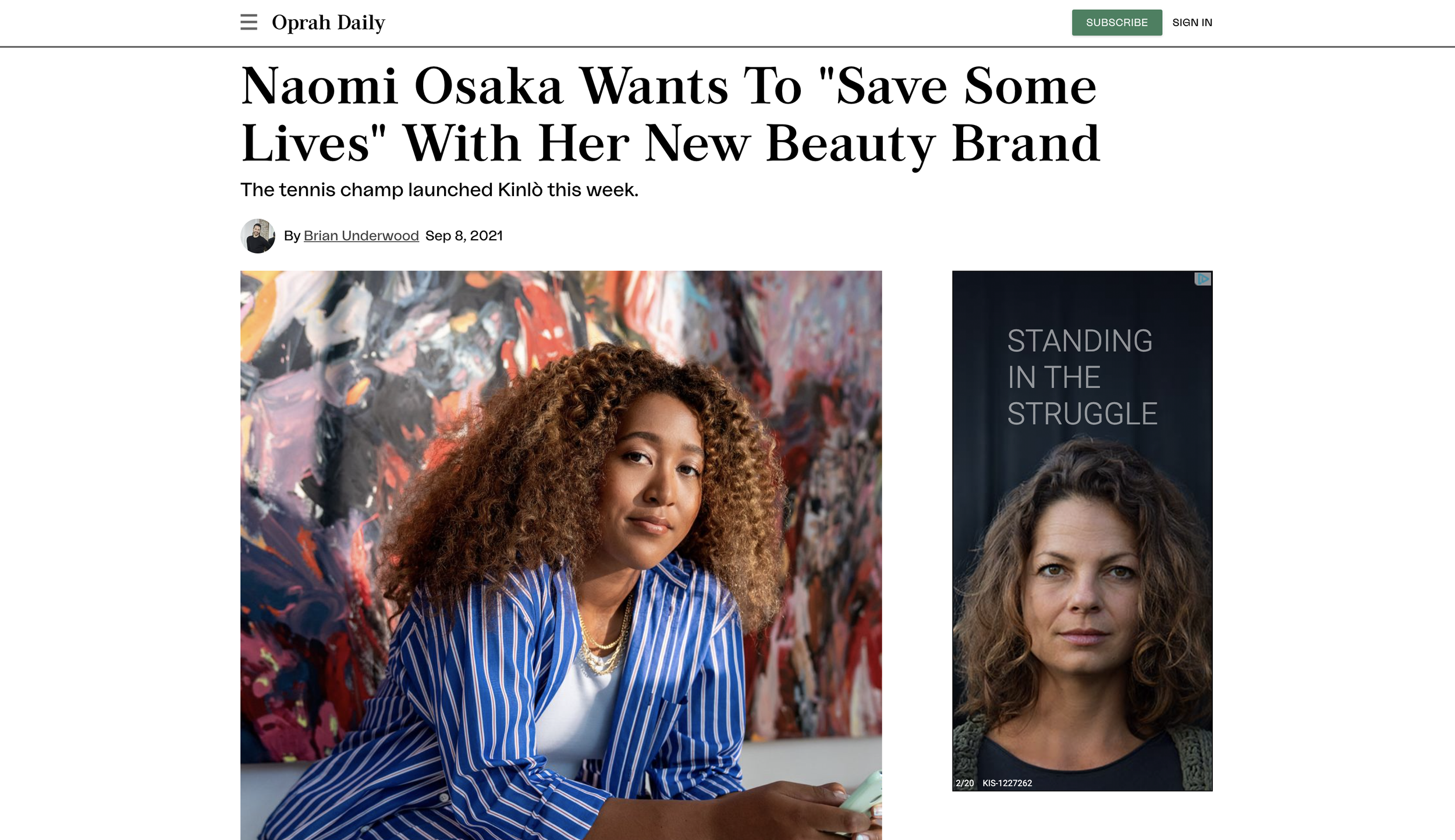The height and width of the screenshot is (840, 1455).
Task: Open the hamburger navigation menu
Action: pos(249,22)
